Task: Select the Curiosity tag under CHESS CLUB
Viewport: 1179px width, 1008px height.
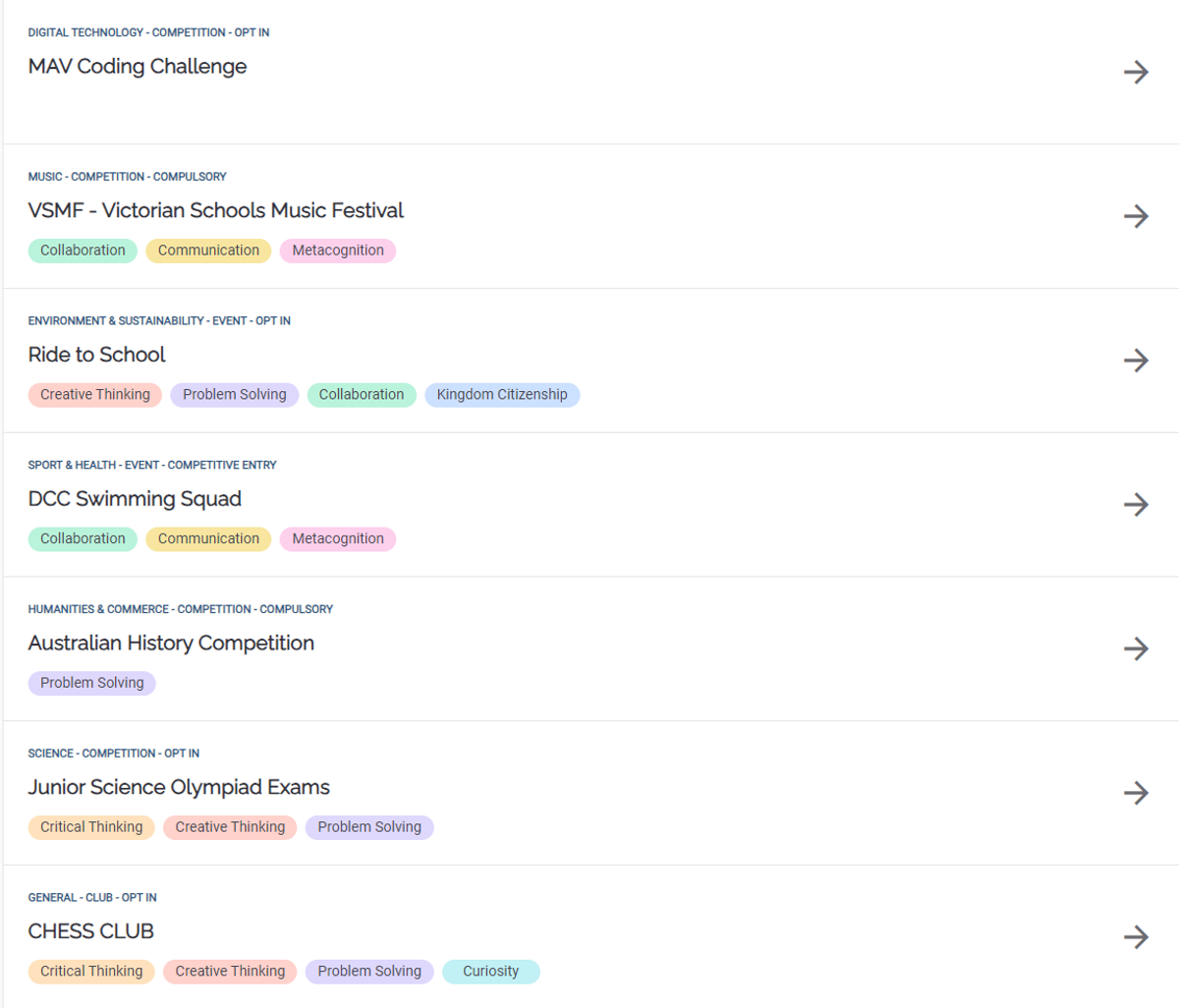Action: [491, 972]
